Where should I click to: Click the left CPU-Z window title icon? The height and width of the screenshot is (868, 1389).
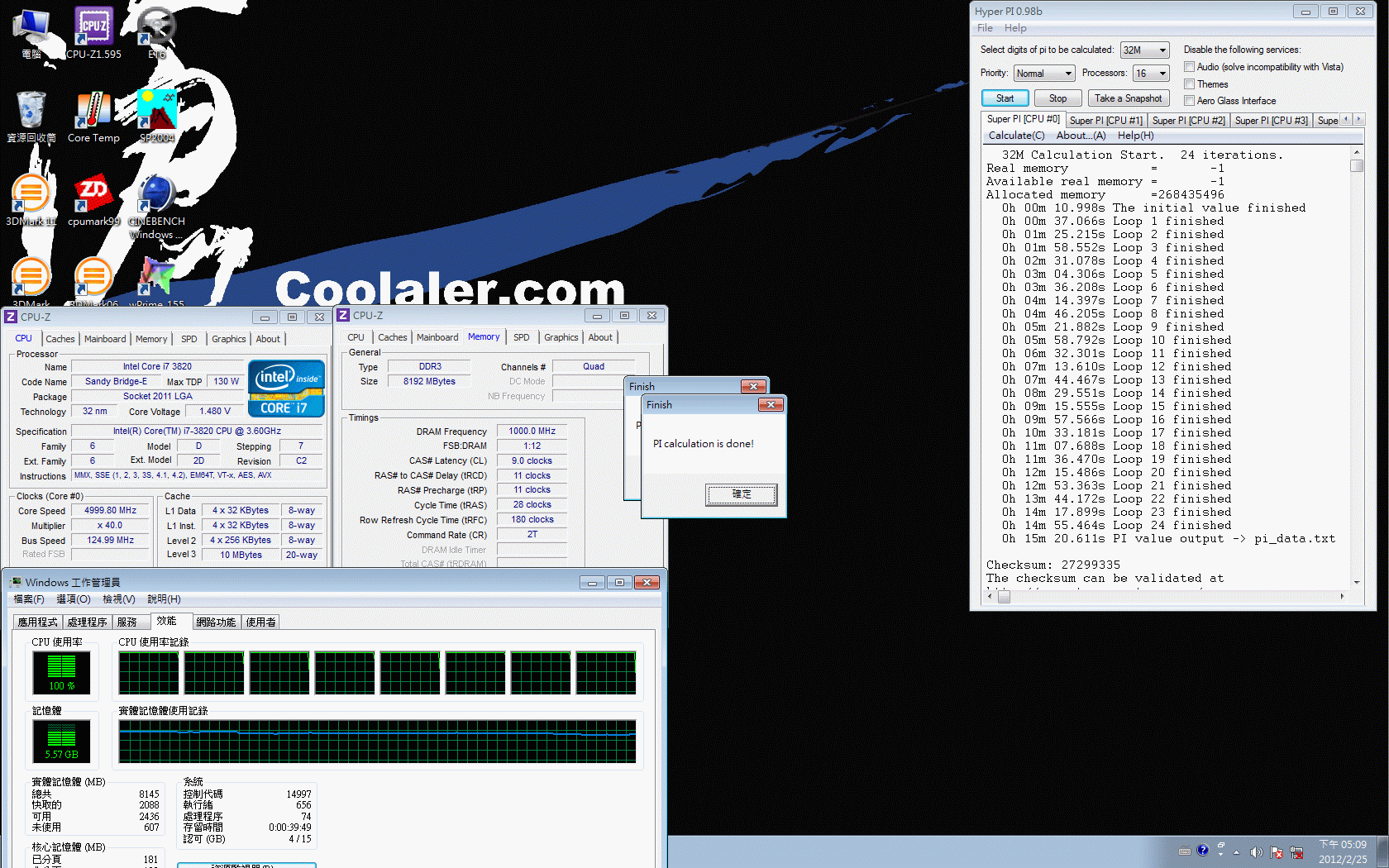click(11, 317)
